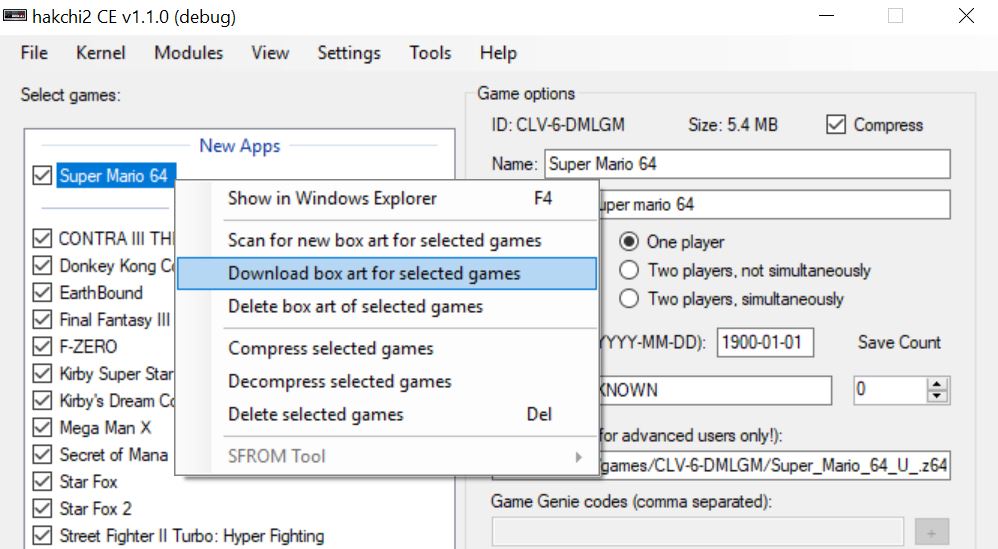
Task: Uncheck the EarthBound checkbox
Action: click(42, 293)
